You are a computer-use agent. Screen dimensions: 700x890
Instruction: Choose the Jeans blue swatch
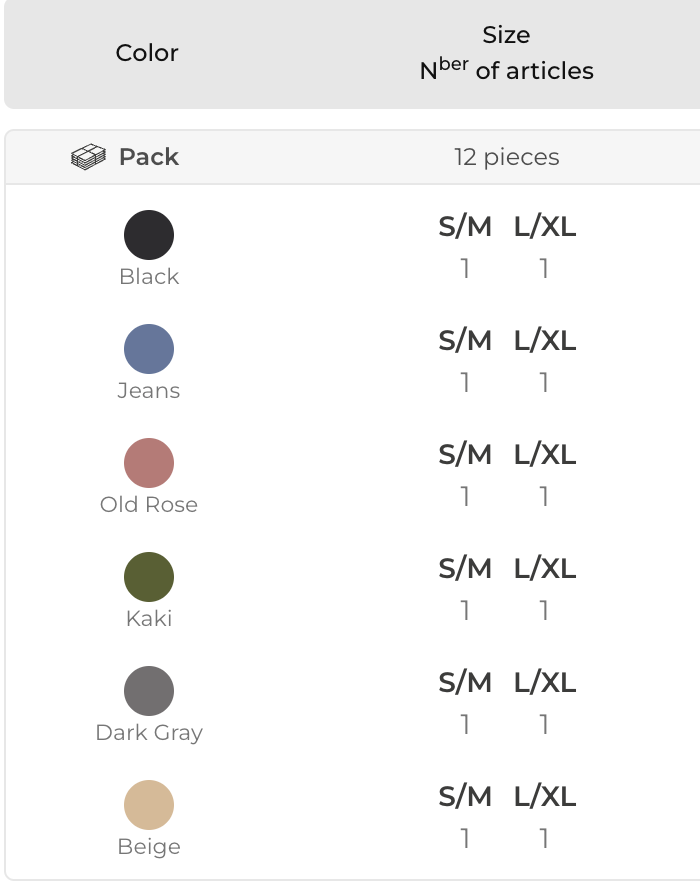tap(149, 350)
